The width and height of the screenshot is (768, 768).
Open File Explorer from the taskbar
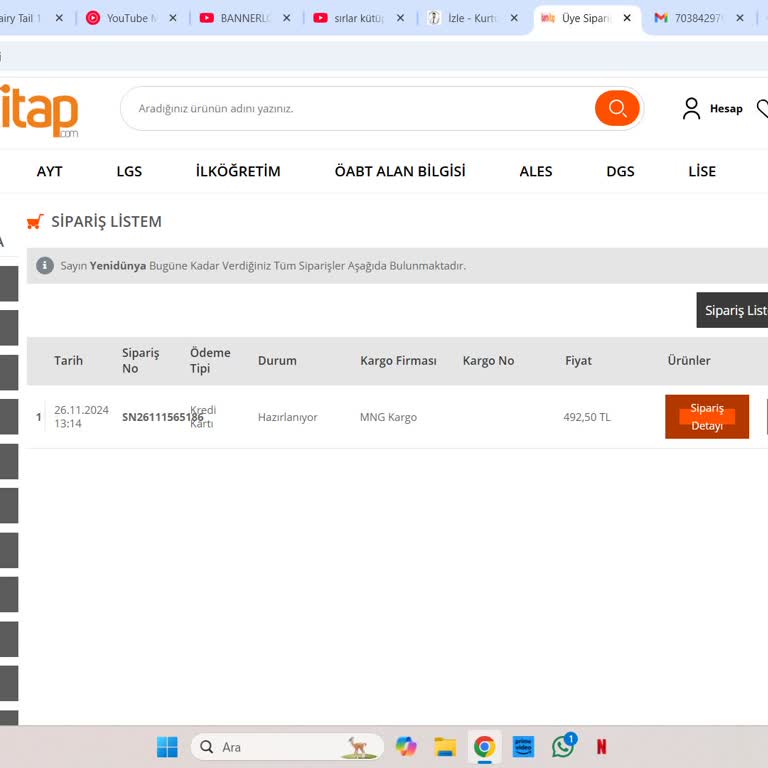click(x=445, y=747)
